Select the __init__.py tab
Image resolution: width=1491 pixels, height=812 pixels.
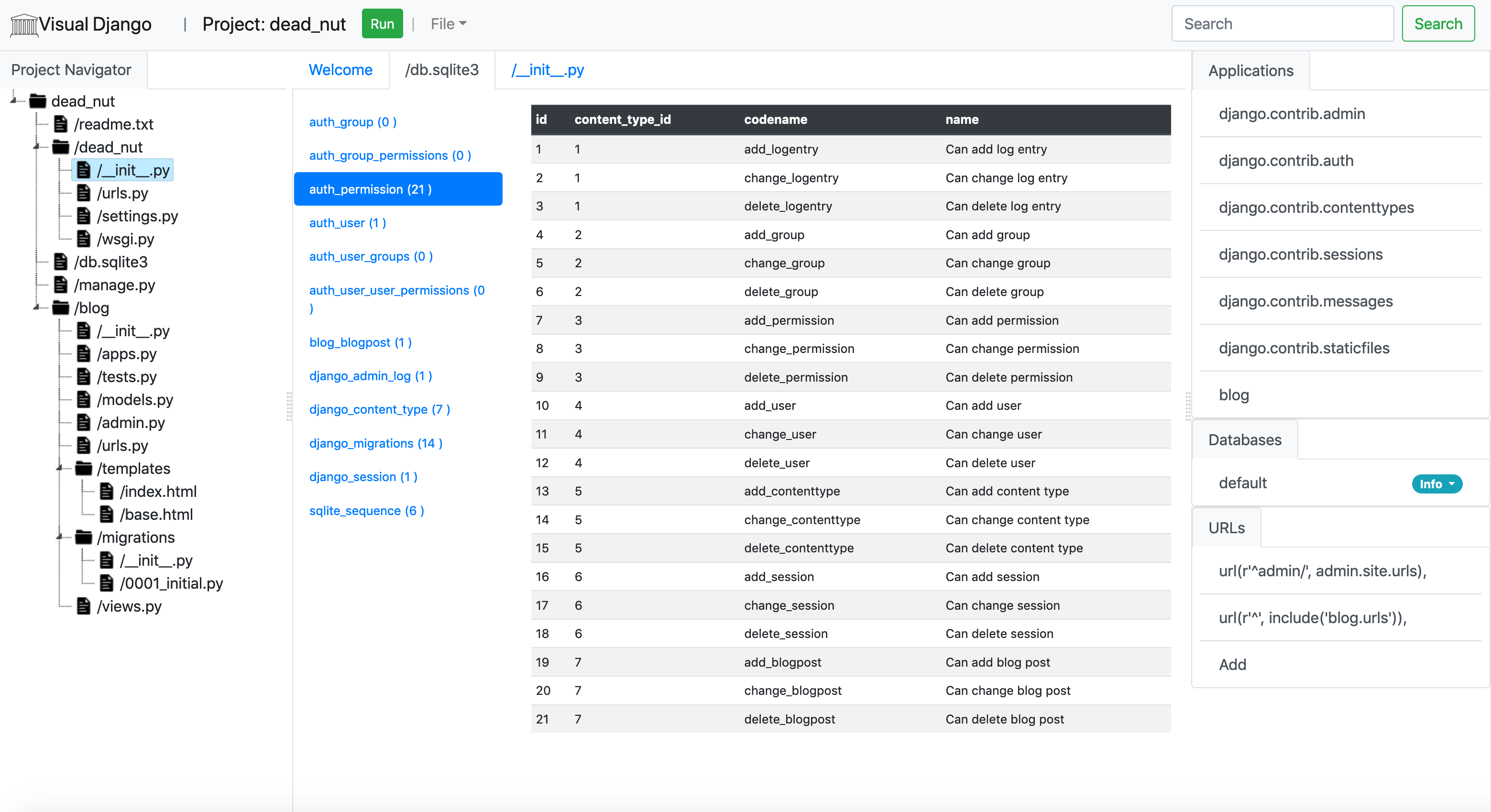click(x=548, y=70)
